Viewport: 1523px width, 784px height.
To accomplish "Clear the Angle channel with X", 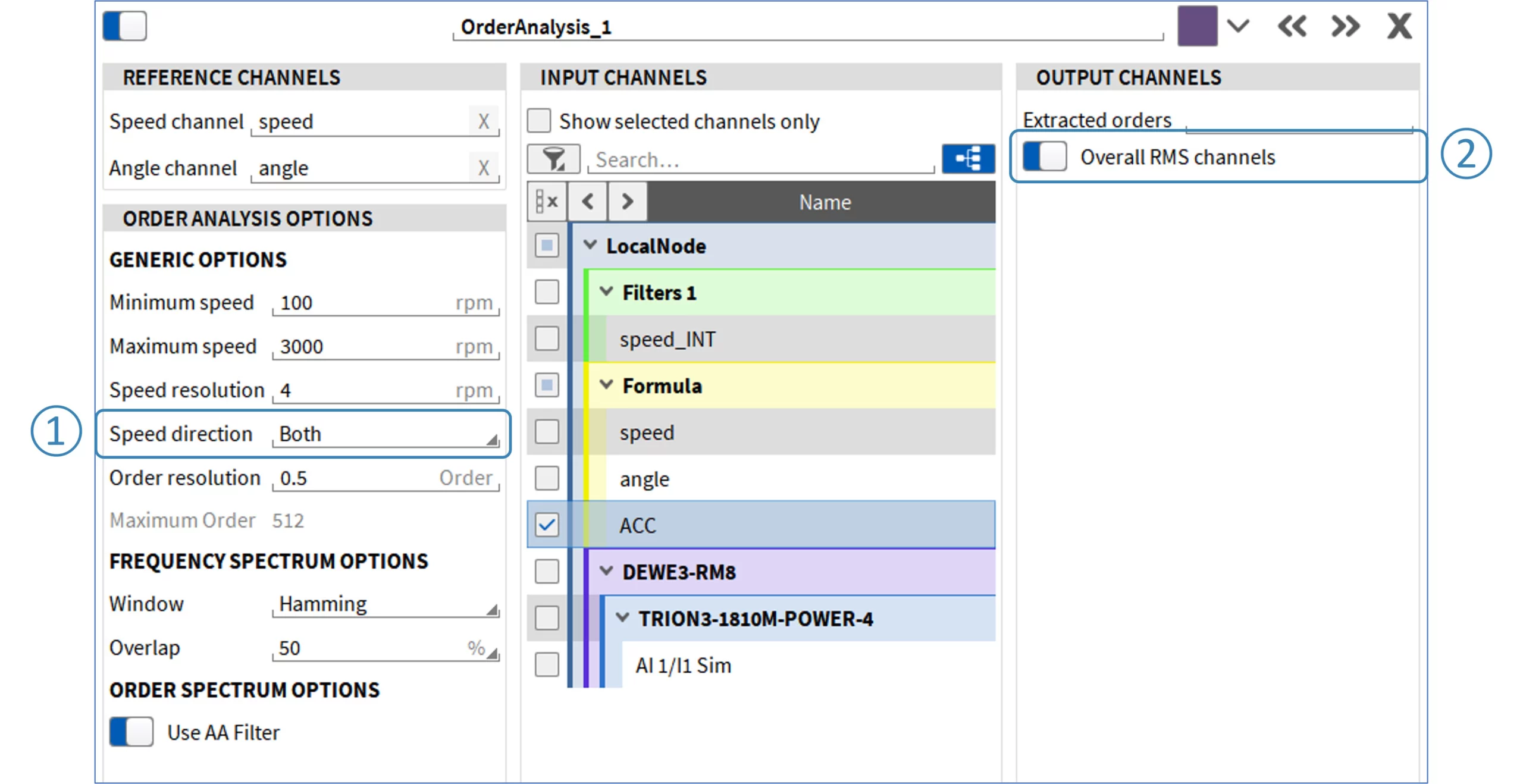I will coord(483,168).
